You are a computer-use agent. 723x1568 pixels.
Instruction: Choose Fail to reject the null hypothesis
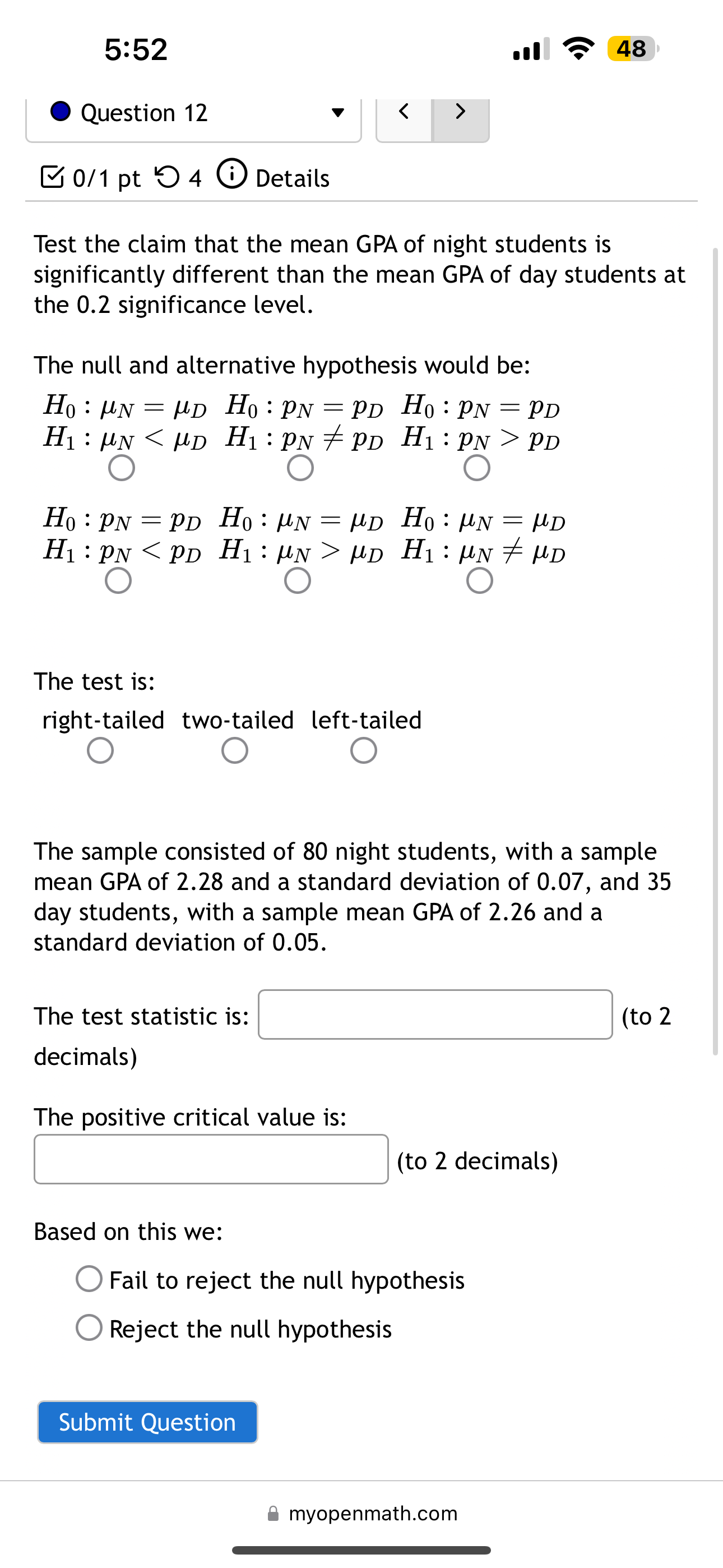(89, 1280)
